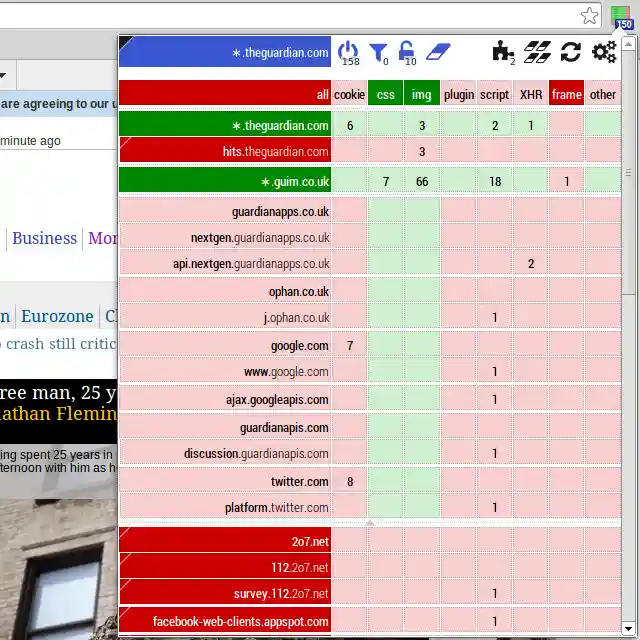Toggle the red 'all' header cell

(x=225, y=93)
